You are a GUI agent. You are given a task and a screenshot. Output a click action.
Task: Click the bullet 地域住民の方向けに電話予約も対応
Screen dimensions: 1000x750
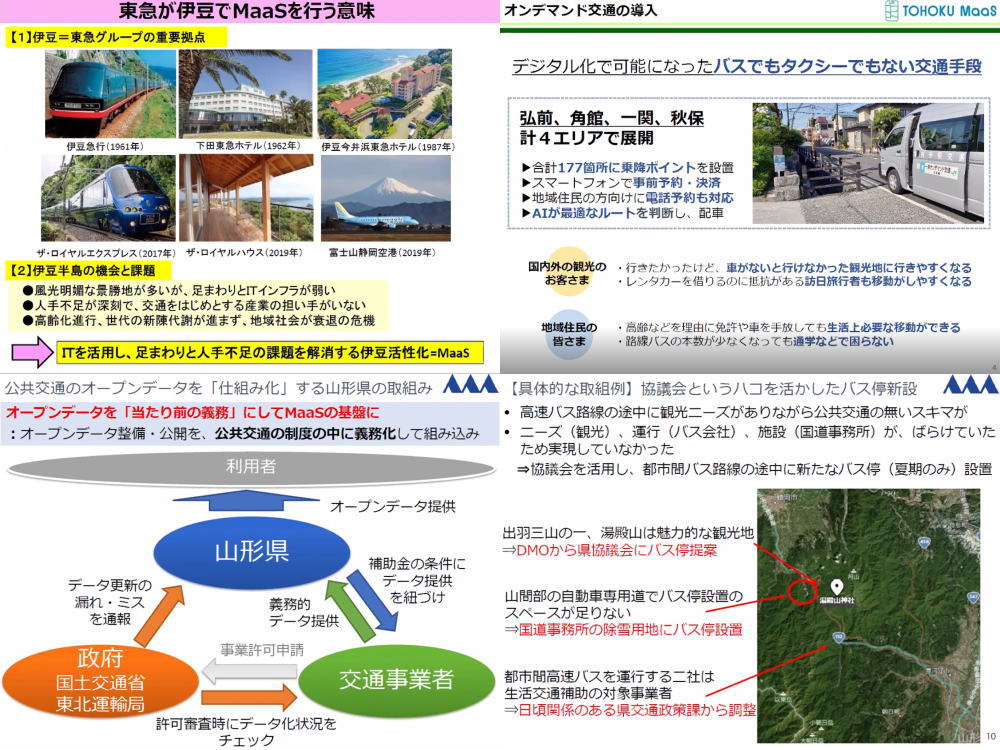[628, 198]
